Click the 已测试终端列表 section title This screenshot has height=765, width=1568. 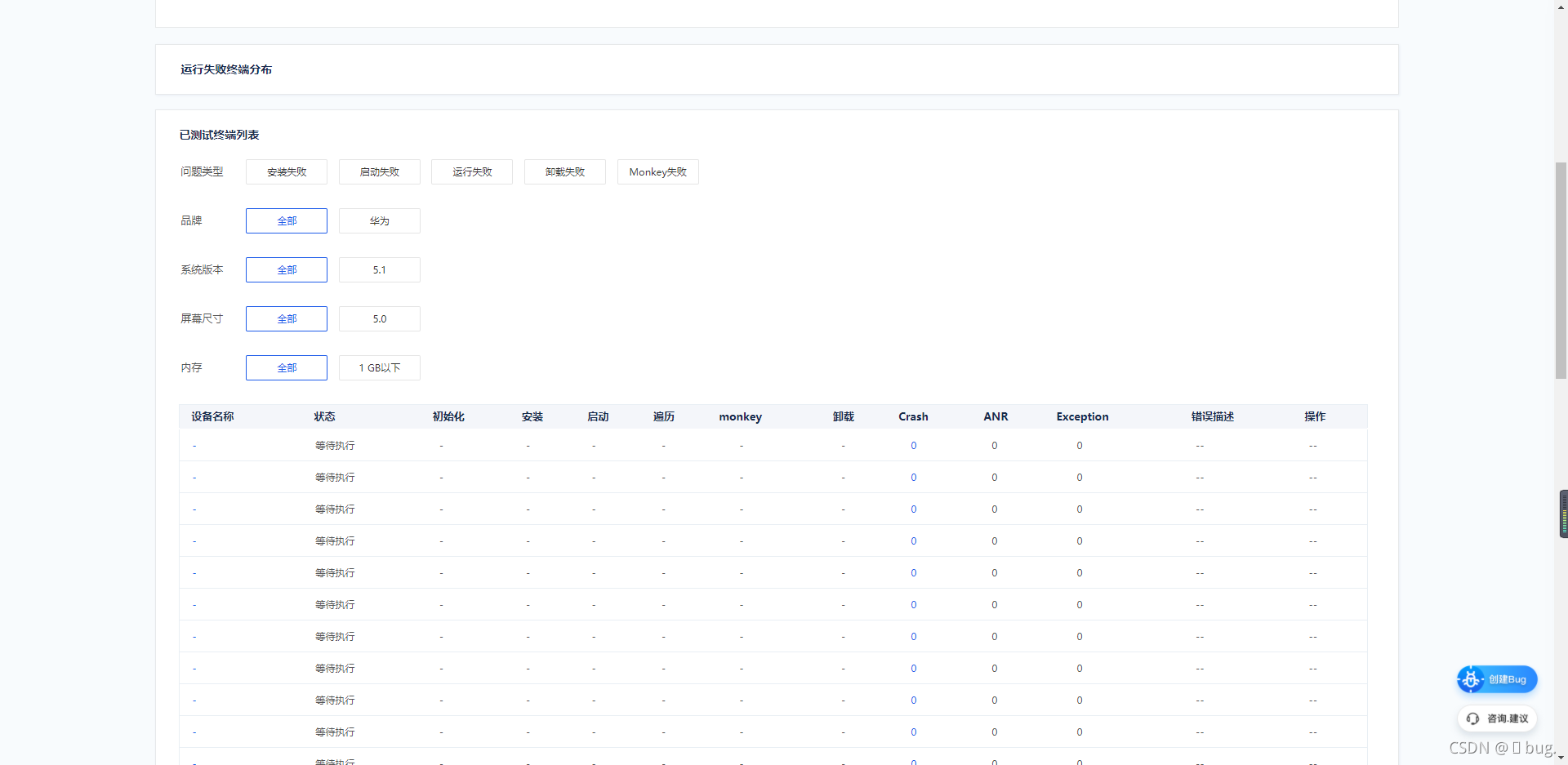(x=220, y=135)
